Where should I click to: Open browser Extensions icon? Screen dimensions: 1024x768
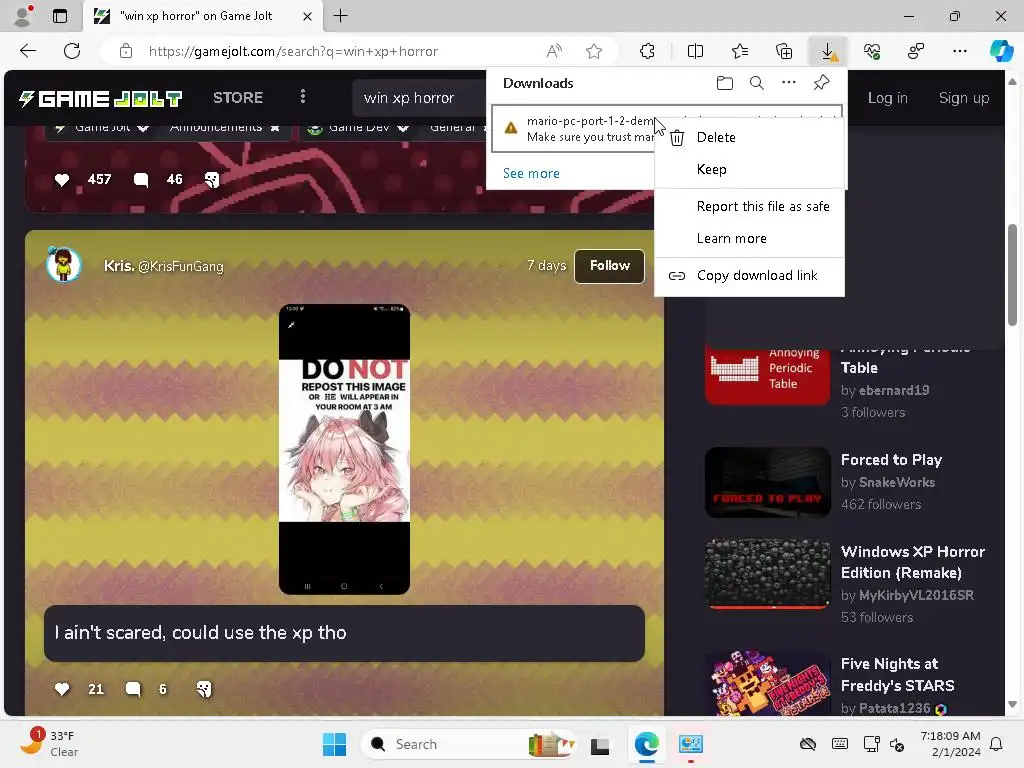(x=647, y=51)
